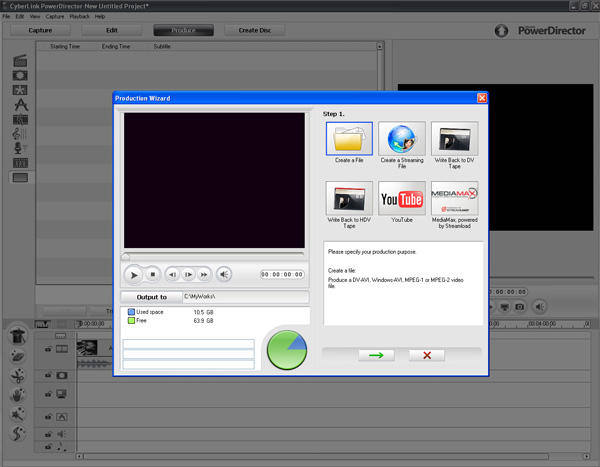The height and width of the screenshot is (467, 600).
Task: Toggle lock on the PiP track
Action: click(48, 394)
